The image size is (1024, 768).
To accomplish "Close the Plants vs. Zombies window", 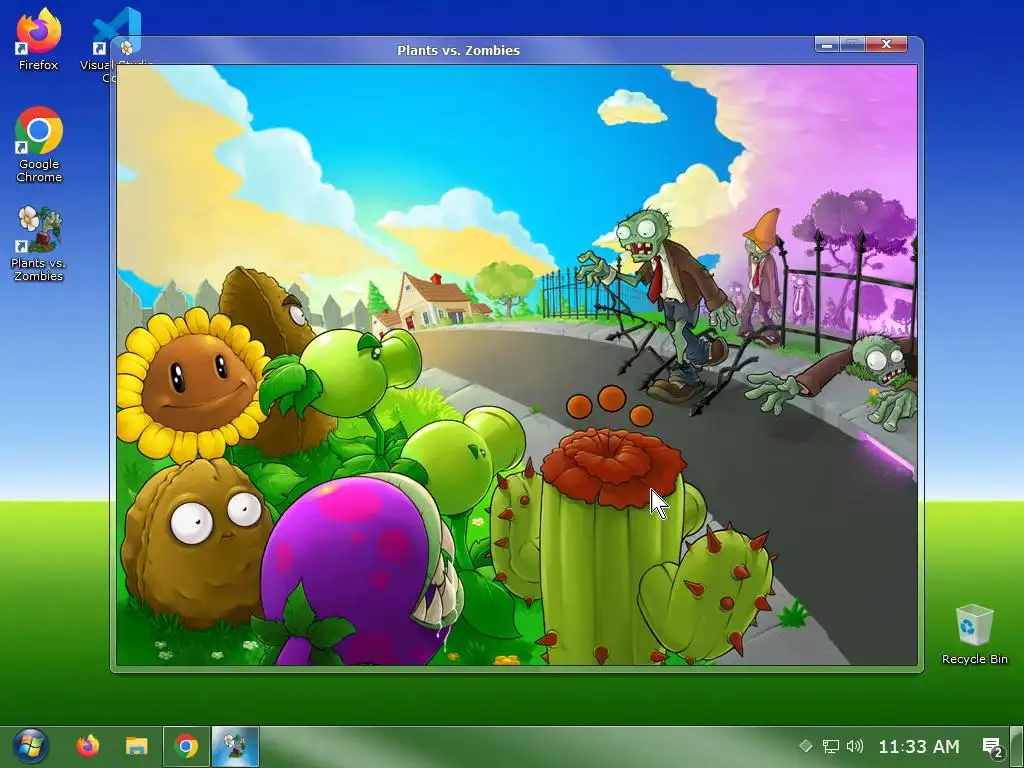I will tap(886, 44).
